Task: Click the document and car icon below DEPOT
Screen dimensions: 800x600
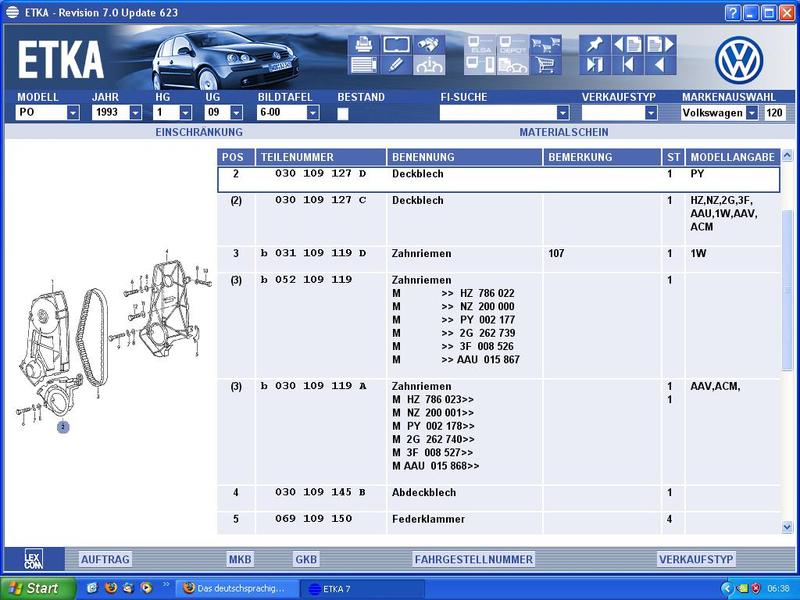Action: pos(512,65)
